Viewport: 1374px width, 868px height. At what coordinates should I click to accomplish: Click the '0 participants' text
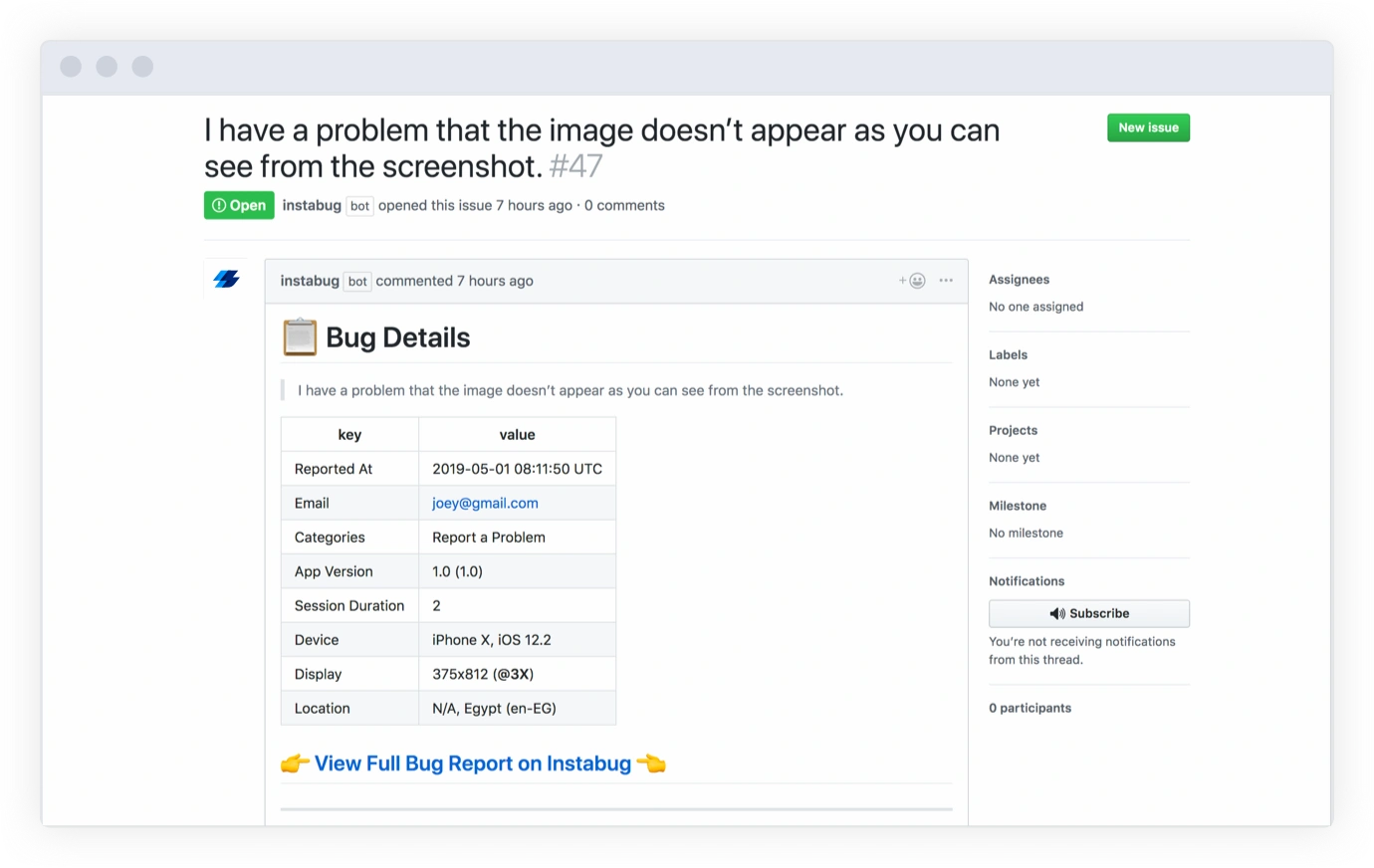point(1030,708)
